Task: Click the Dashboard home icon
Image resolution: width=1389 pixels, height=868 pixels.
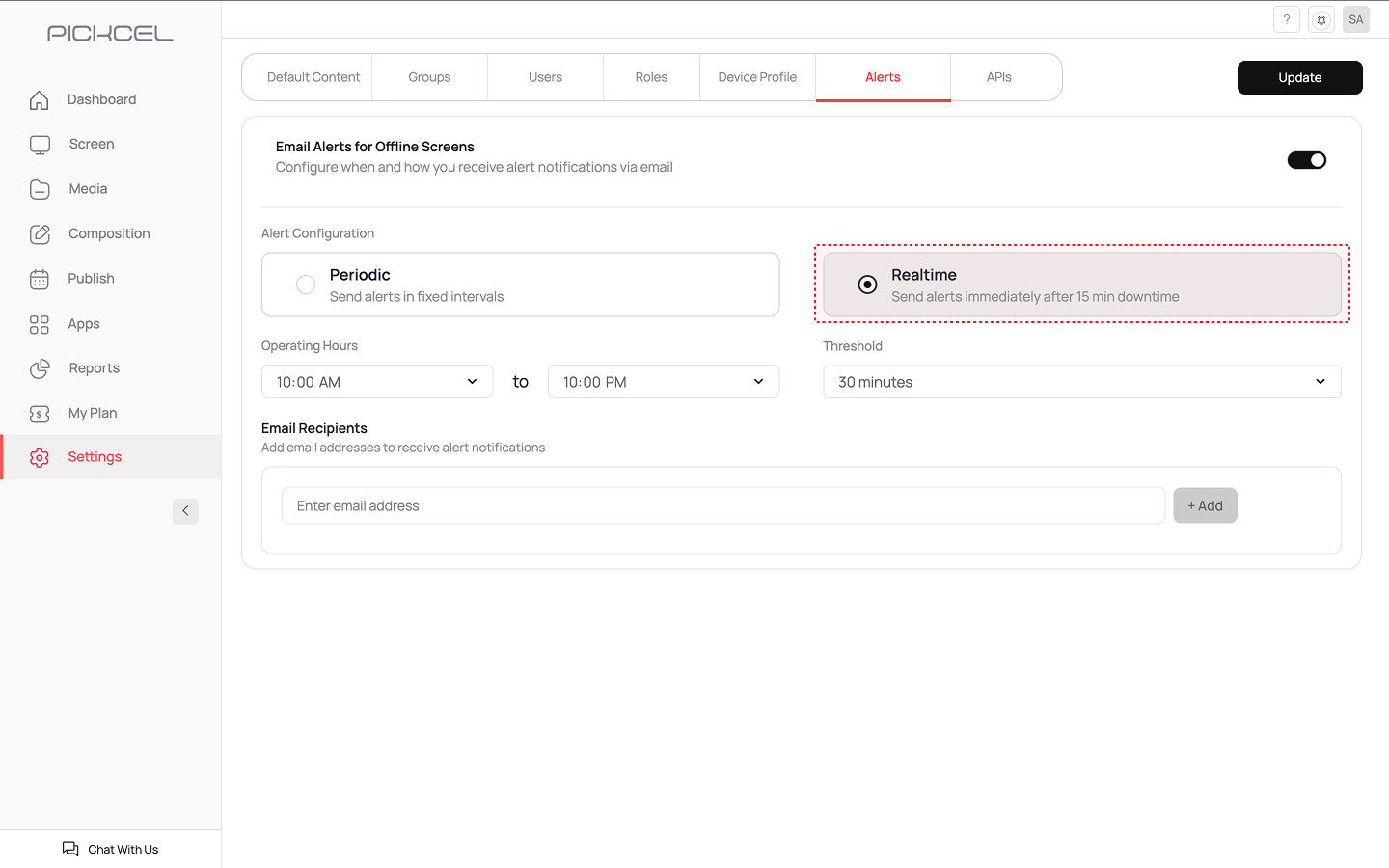Action: [40, 100]
